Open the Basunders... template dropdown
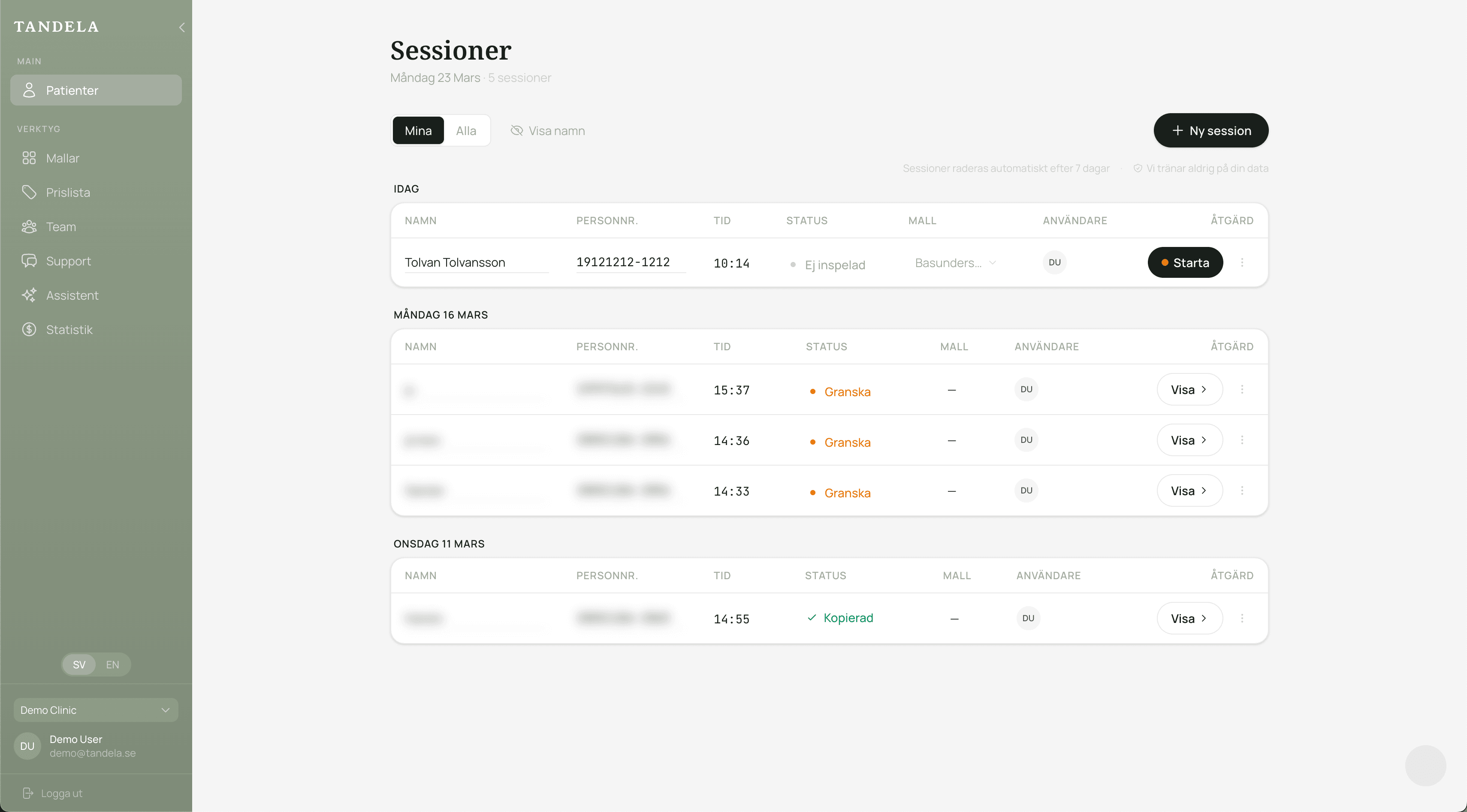 (956, 263)
